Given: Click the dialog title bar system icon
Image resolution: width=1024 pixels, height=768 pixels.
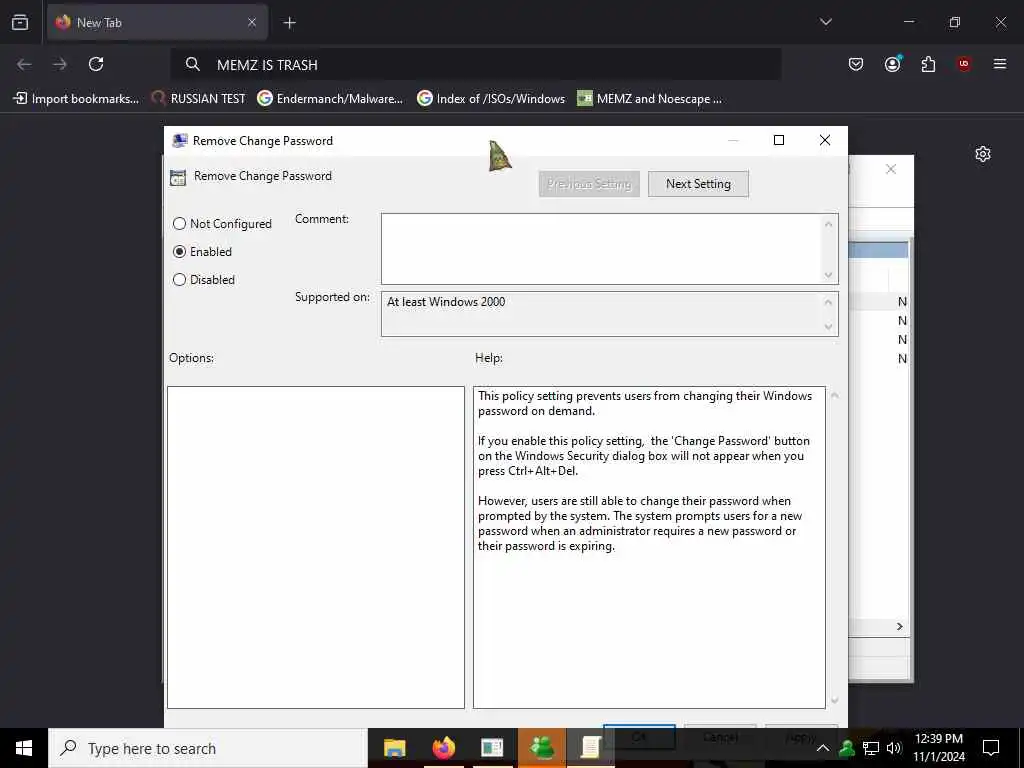Looking at the screenshot, I should click(x=179, y=140).
